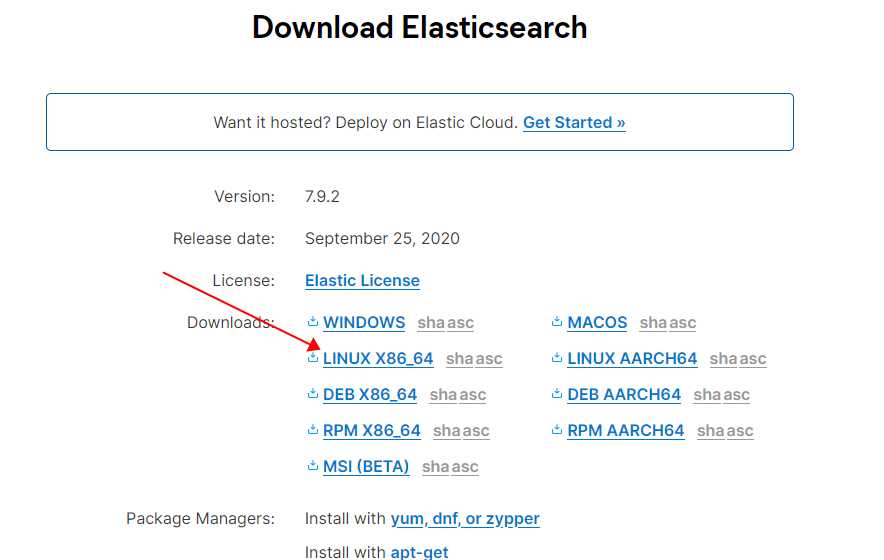Click the download icon beside RPM AARCH64
This screenshot has height=560, width=884.
tap(557, 430)
